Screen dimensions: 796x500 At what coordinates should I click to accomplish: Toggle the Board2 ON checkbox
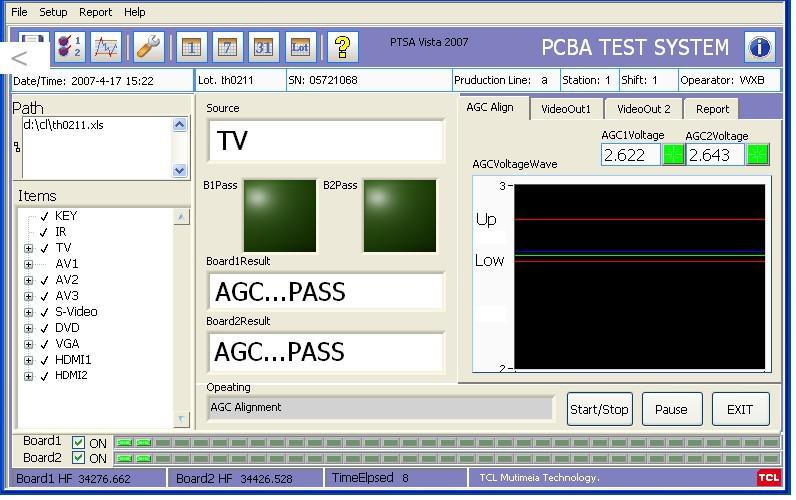tap(79, 458)
